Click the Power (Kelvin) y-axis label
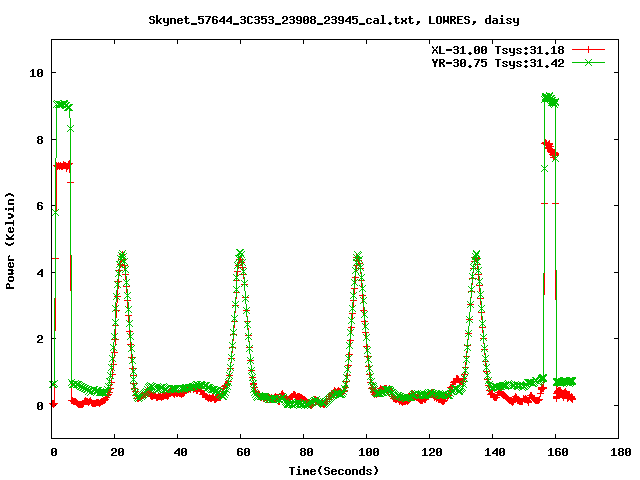This screenshot has width=640, height=480. click(11, 238)
